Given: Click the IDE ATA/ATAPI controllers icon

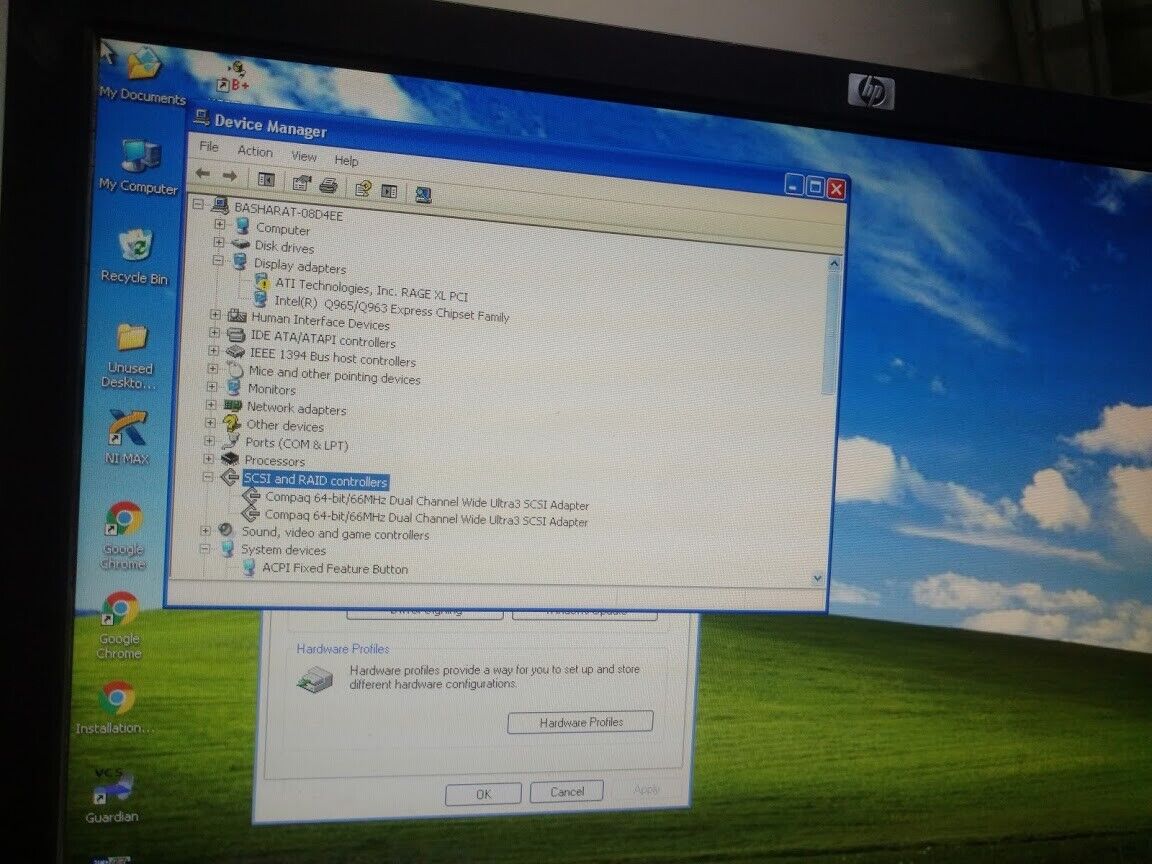Looking at the screenshot, I should [235, 334].
